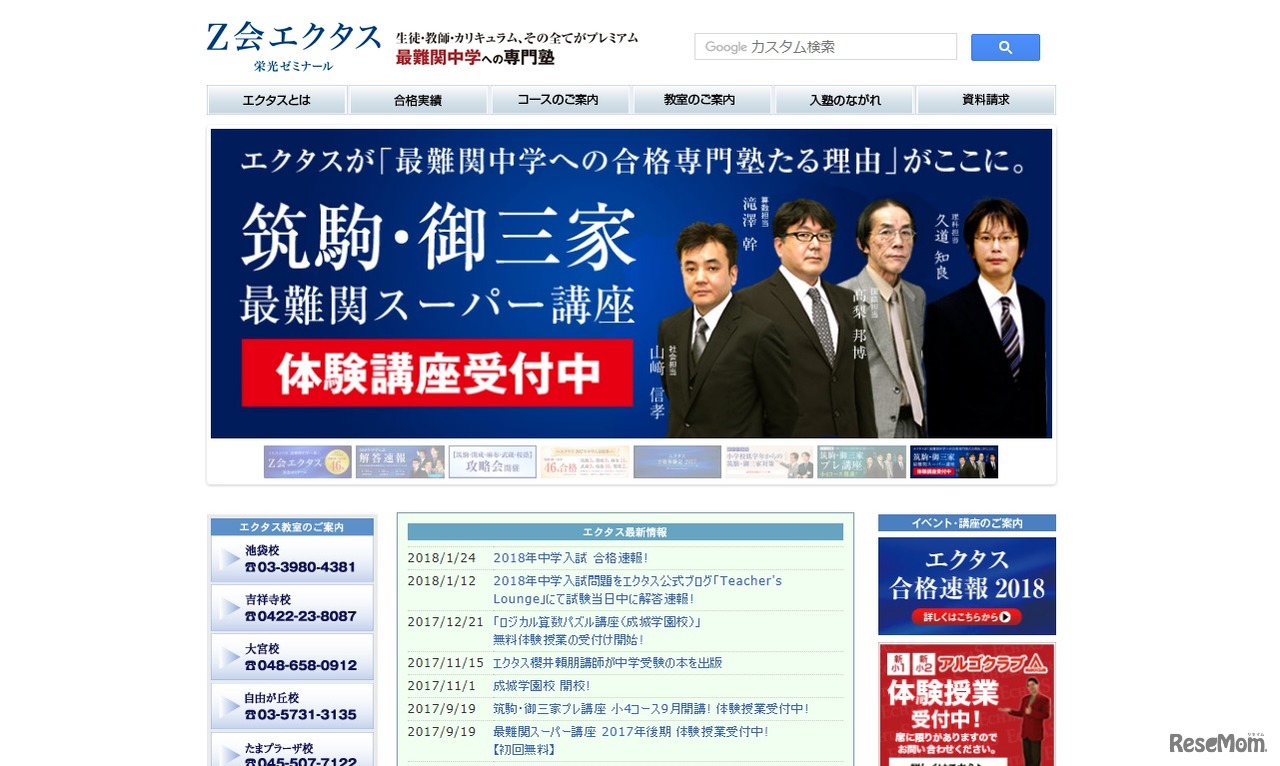
Task: Switch to the 合格実績 navigation tab
Action: point(418,99)
